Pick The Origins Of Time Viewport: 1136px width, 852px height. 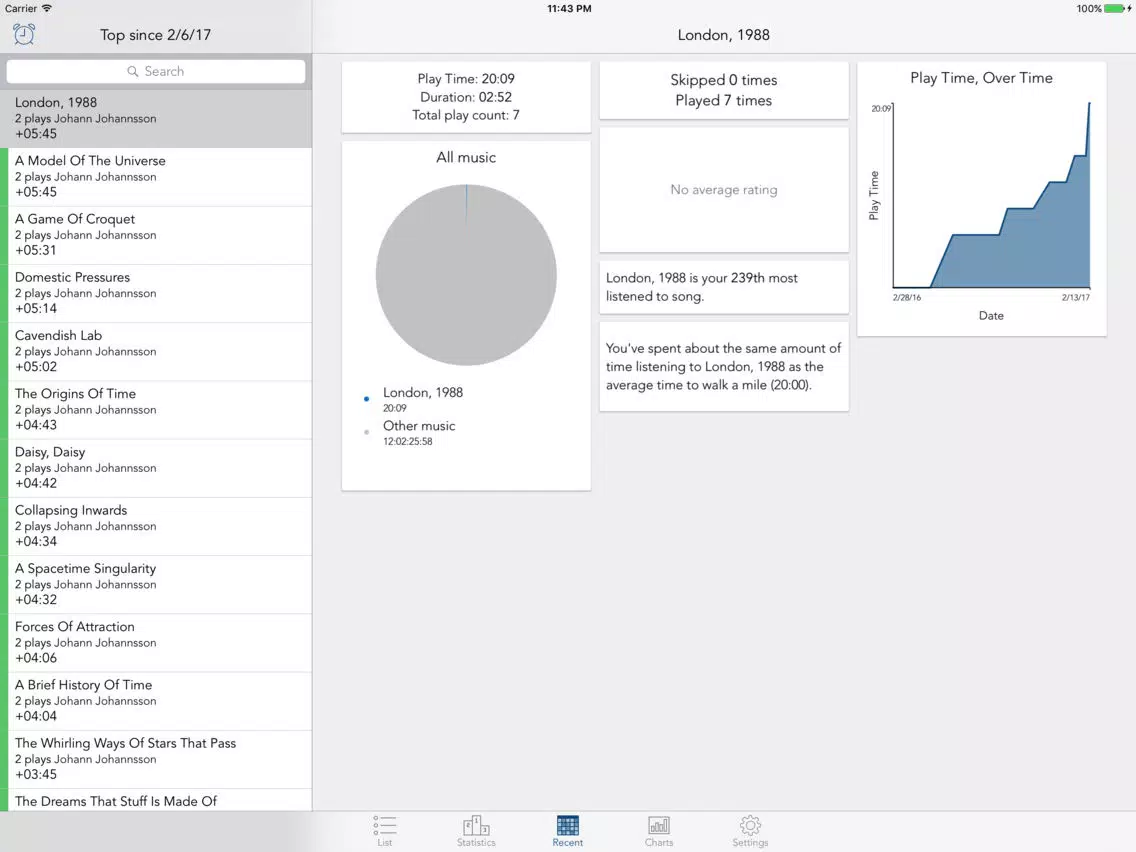[156, 409]
